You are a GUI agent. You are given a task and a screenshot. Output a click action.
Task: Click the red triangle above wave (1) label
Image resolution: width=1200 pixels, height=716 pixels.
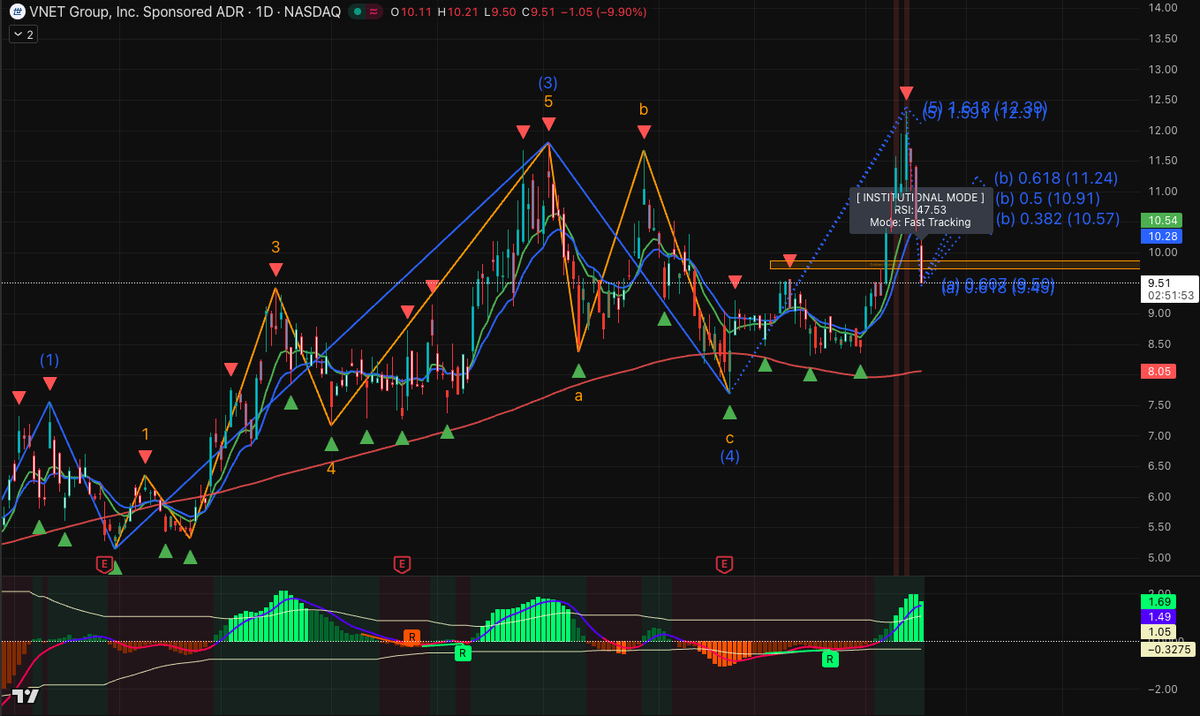[50, 383]
